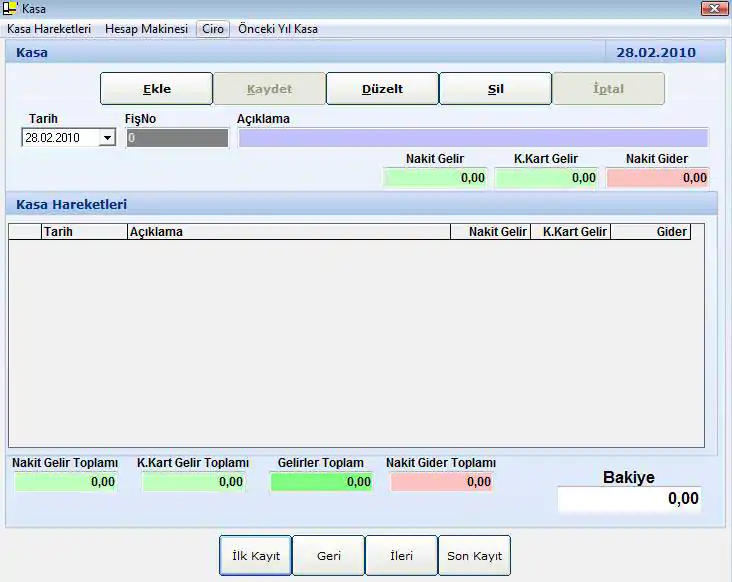The height and width of the screenshot is (582, 732).
Task: Expand the Tarih date dropdown arrow
Action: 107,138
